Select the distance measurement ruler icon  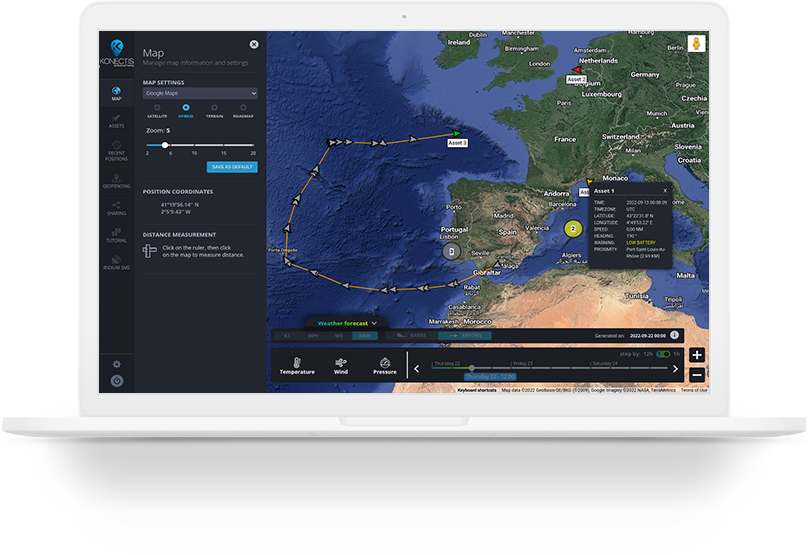pyautogui.click(x=150, y=250)
